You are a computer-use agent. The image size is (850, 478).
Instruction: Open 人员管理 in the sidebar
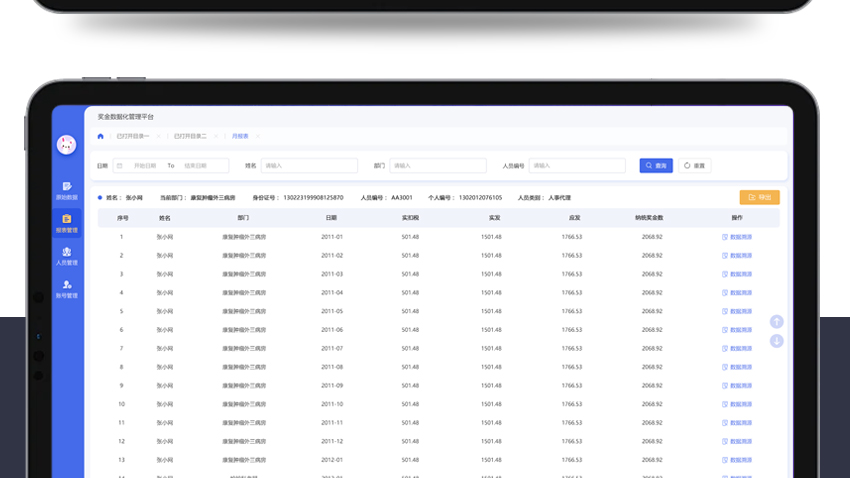(67, 256)
